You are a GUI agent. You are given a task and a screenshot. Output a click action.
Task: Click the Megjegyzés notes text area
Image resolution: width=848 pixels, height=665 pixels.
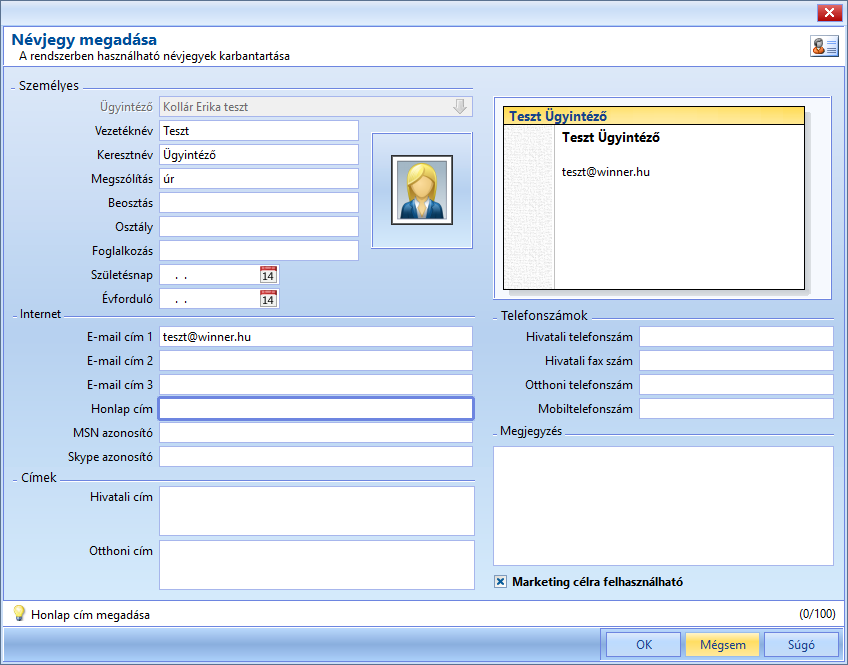[x=663, y=506]
